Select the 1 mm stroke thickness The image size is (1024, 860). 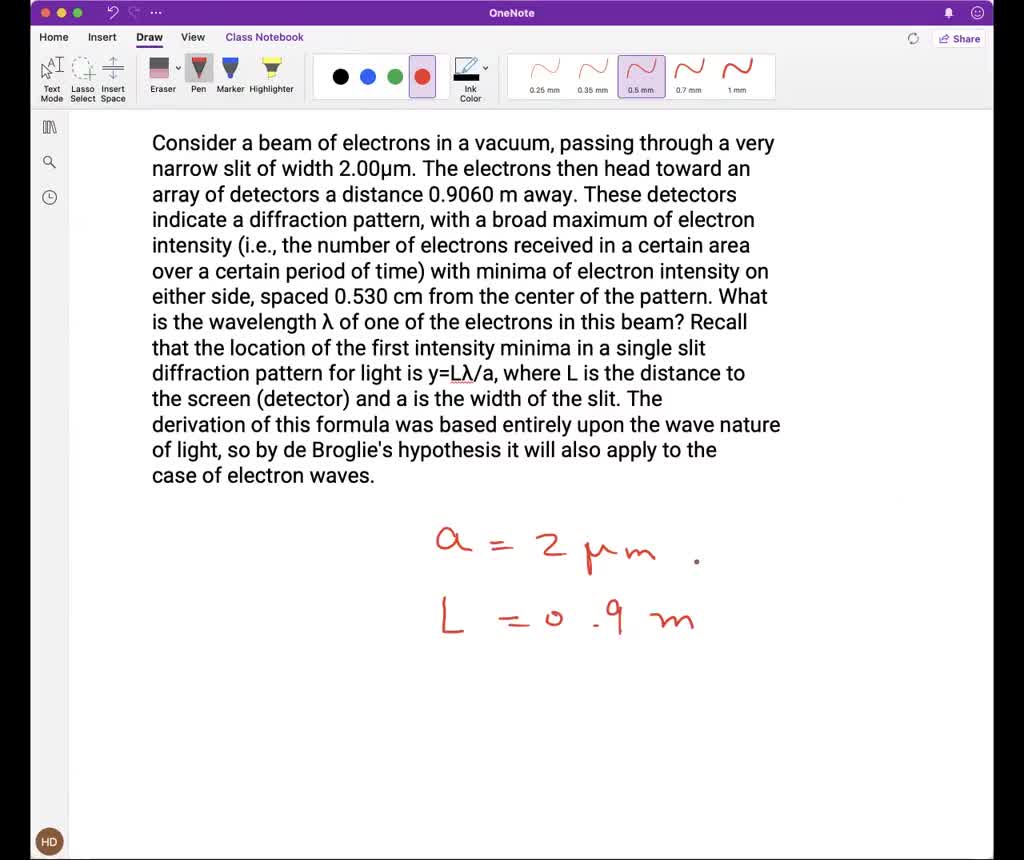pyautogui.click(x=737, y=75)
